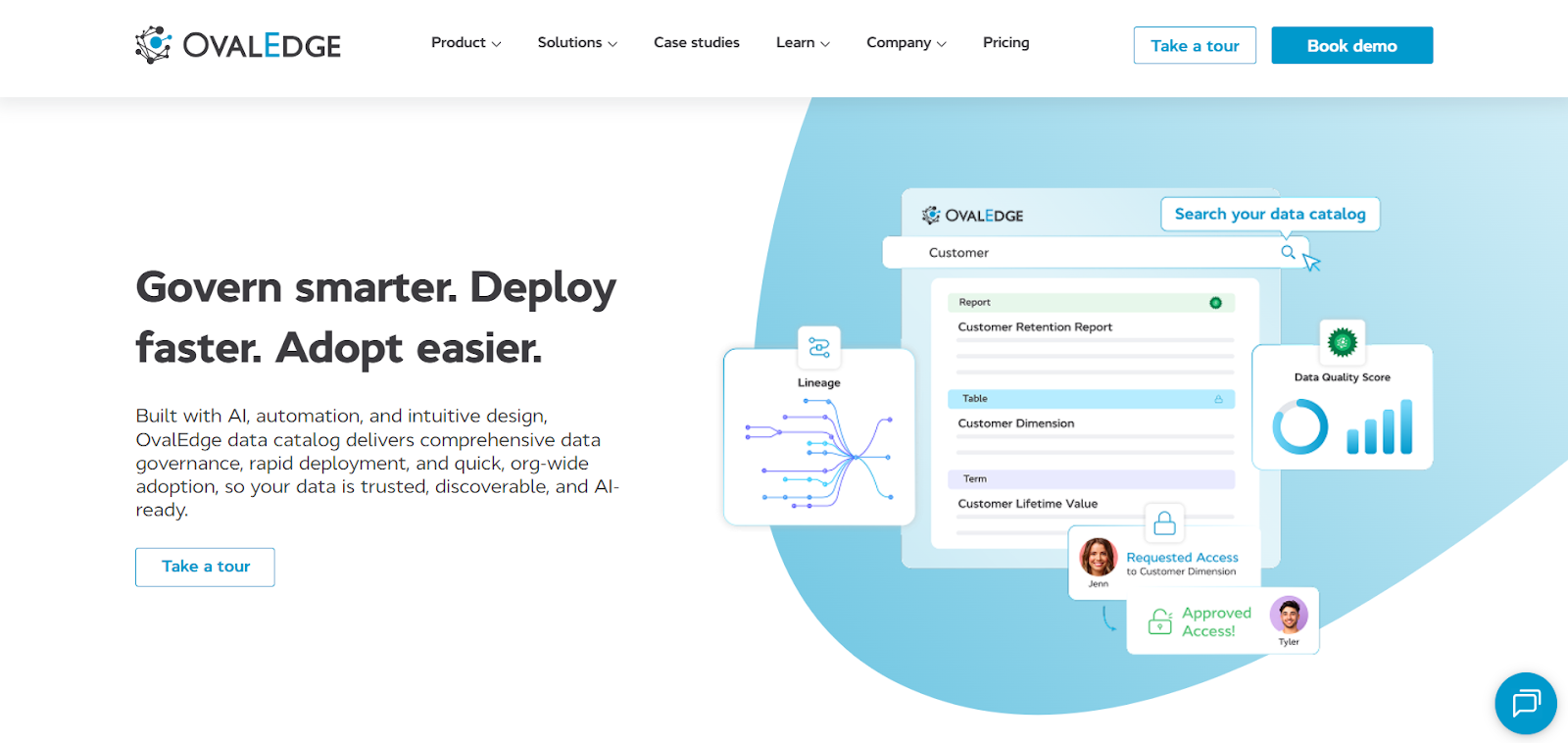Click the search magnifier in Customer box
This screenshot has width=1568, height=743.
(1288, 252)
